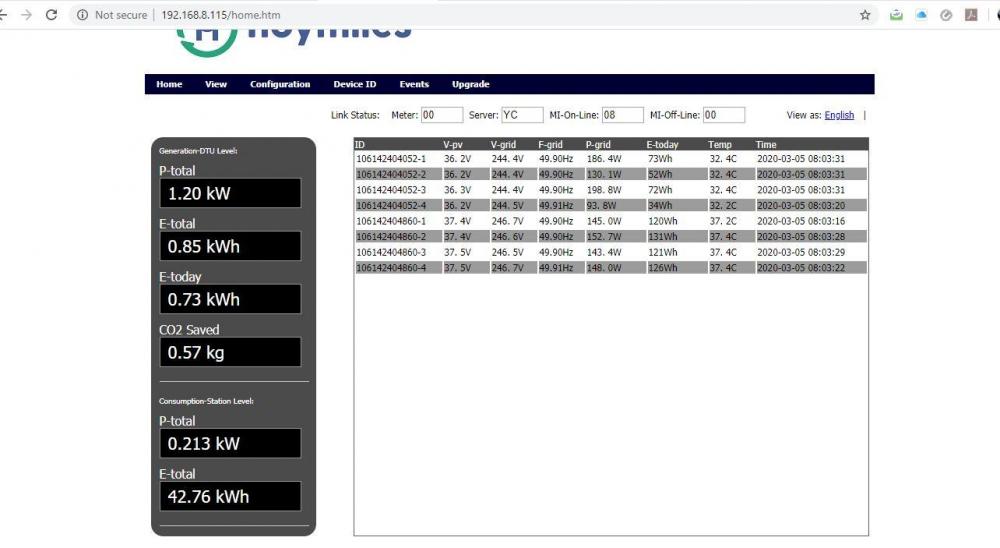This screenshot has height=548, width=1000.
Task: Switch language via the English link
Action: pyautogui.click(x=839, y=115)
